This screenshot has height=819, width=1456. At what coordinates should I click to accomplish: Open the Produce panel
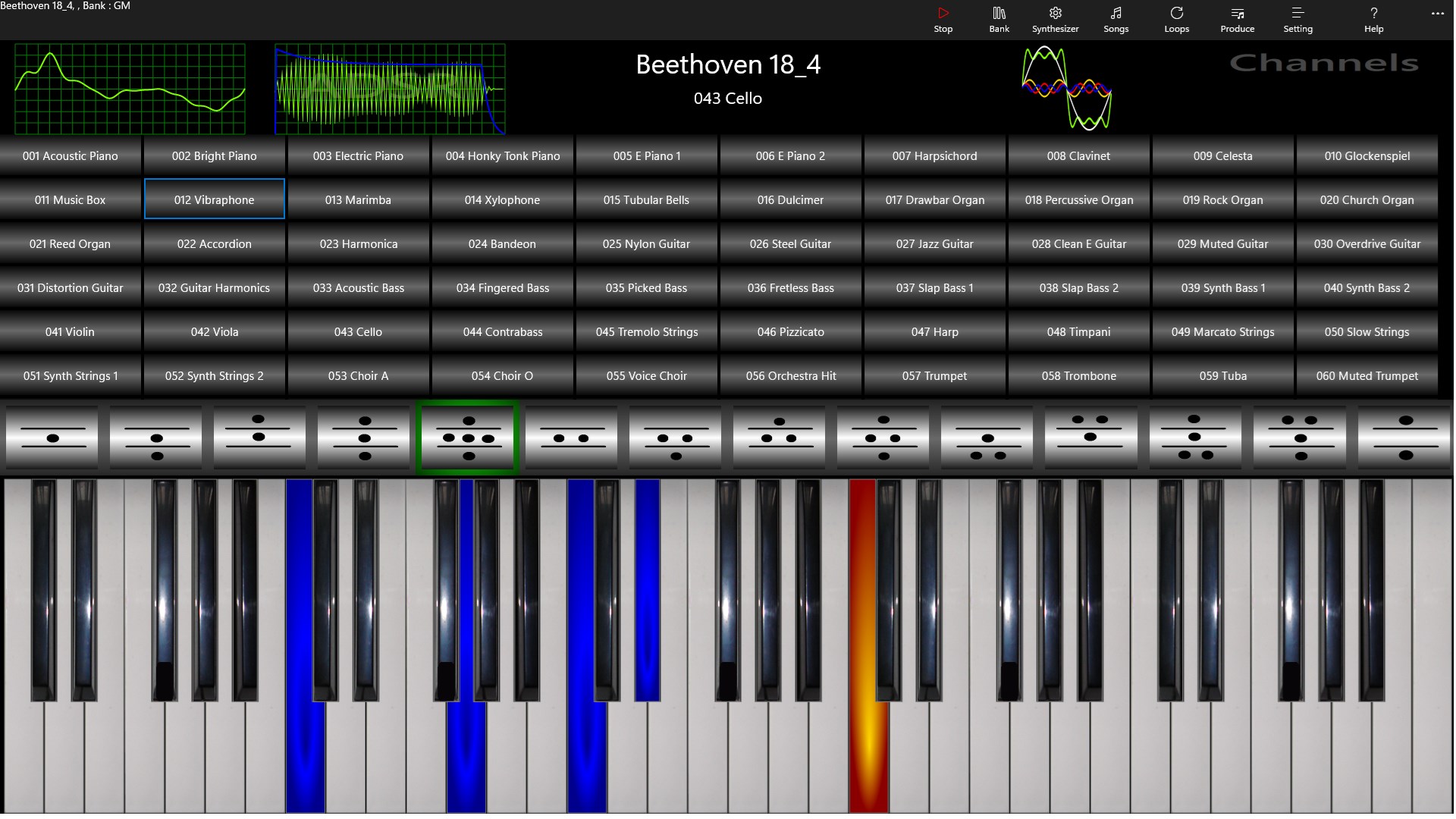click(x=1237, y=19)
